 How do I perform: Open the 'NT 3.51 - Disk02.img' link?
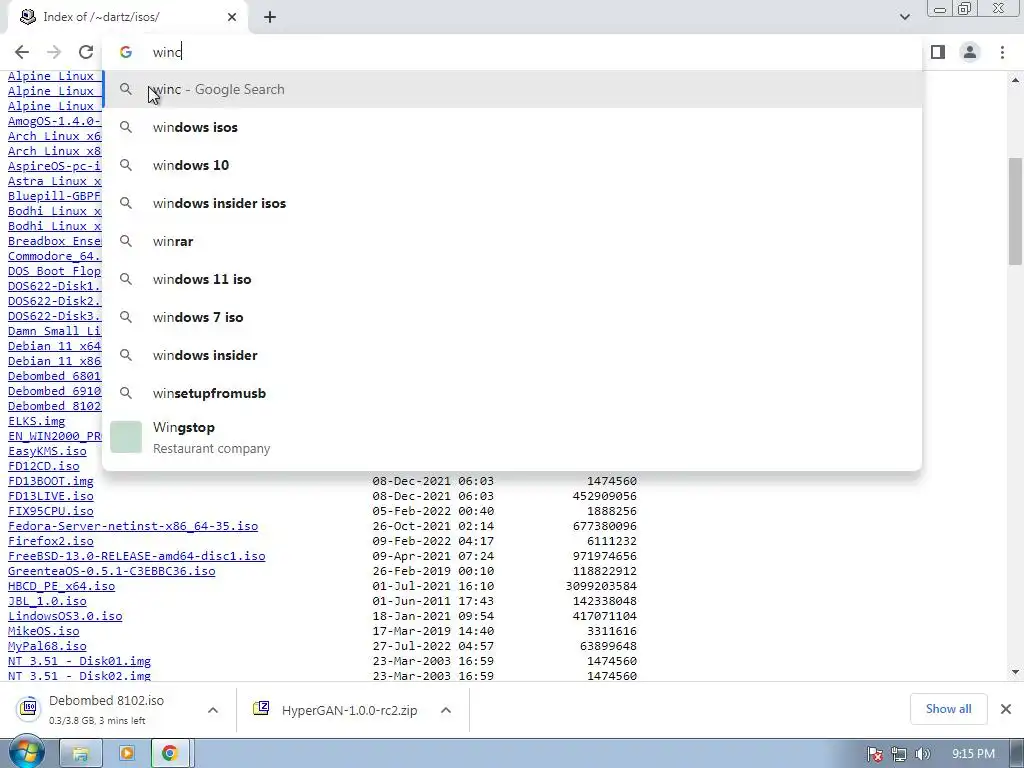[x=80, y=676]
